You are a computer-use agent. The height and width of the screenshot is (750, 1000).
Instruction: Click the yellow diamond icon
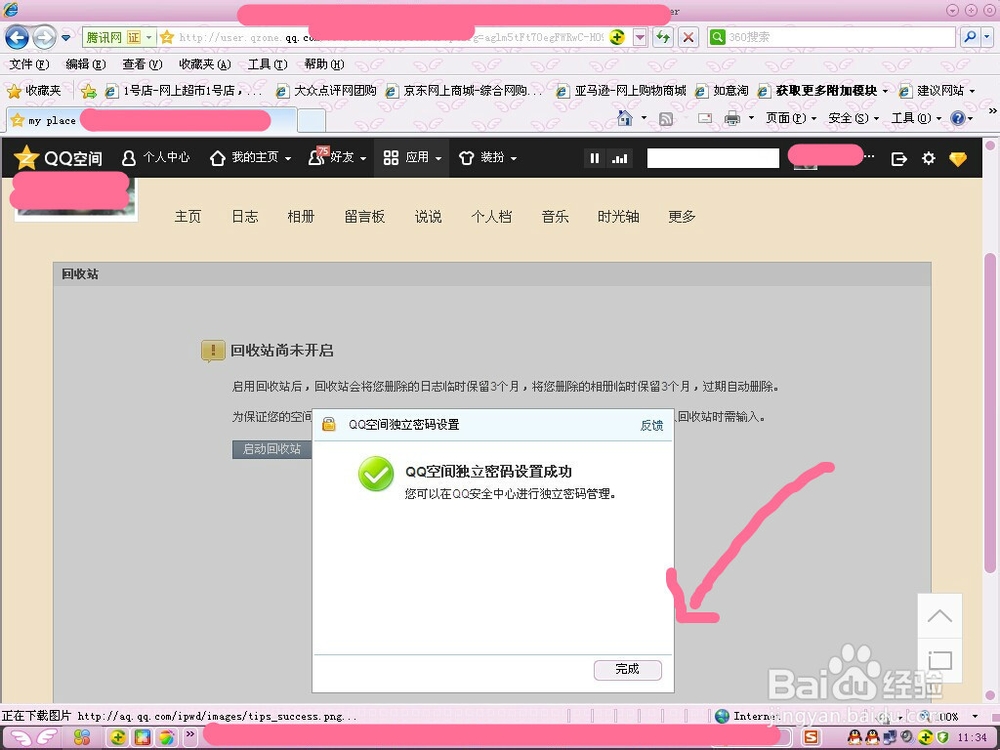coord(958,157)
